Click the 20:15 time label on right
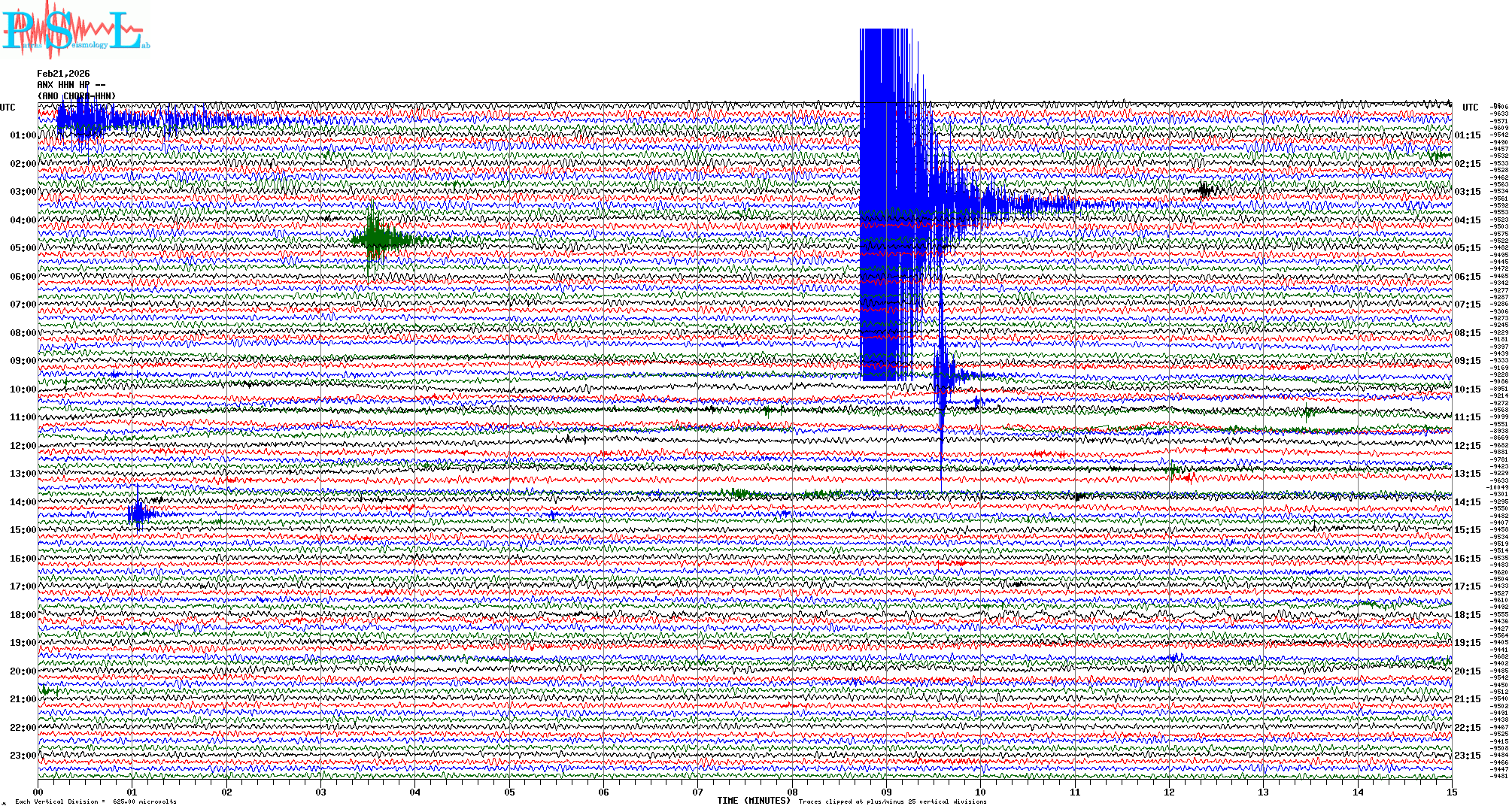Screen dimensions: 1512x812 (x=1467, y=671)
